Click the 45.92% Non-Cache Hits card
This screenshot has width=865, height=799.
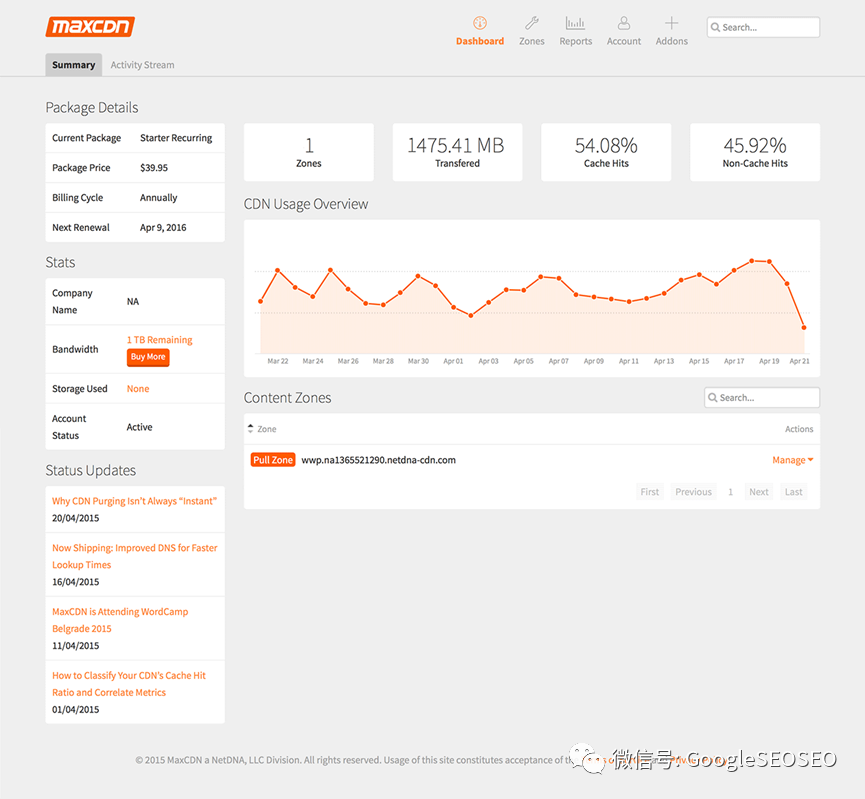[755, 152]
